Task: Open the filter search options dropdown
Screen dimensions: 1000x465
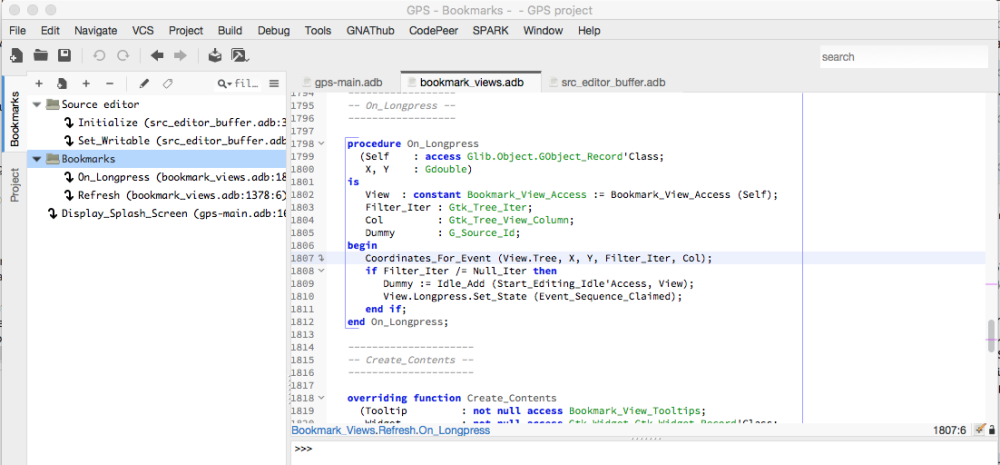Action: (224, 84)
